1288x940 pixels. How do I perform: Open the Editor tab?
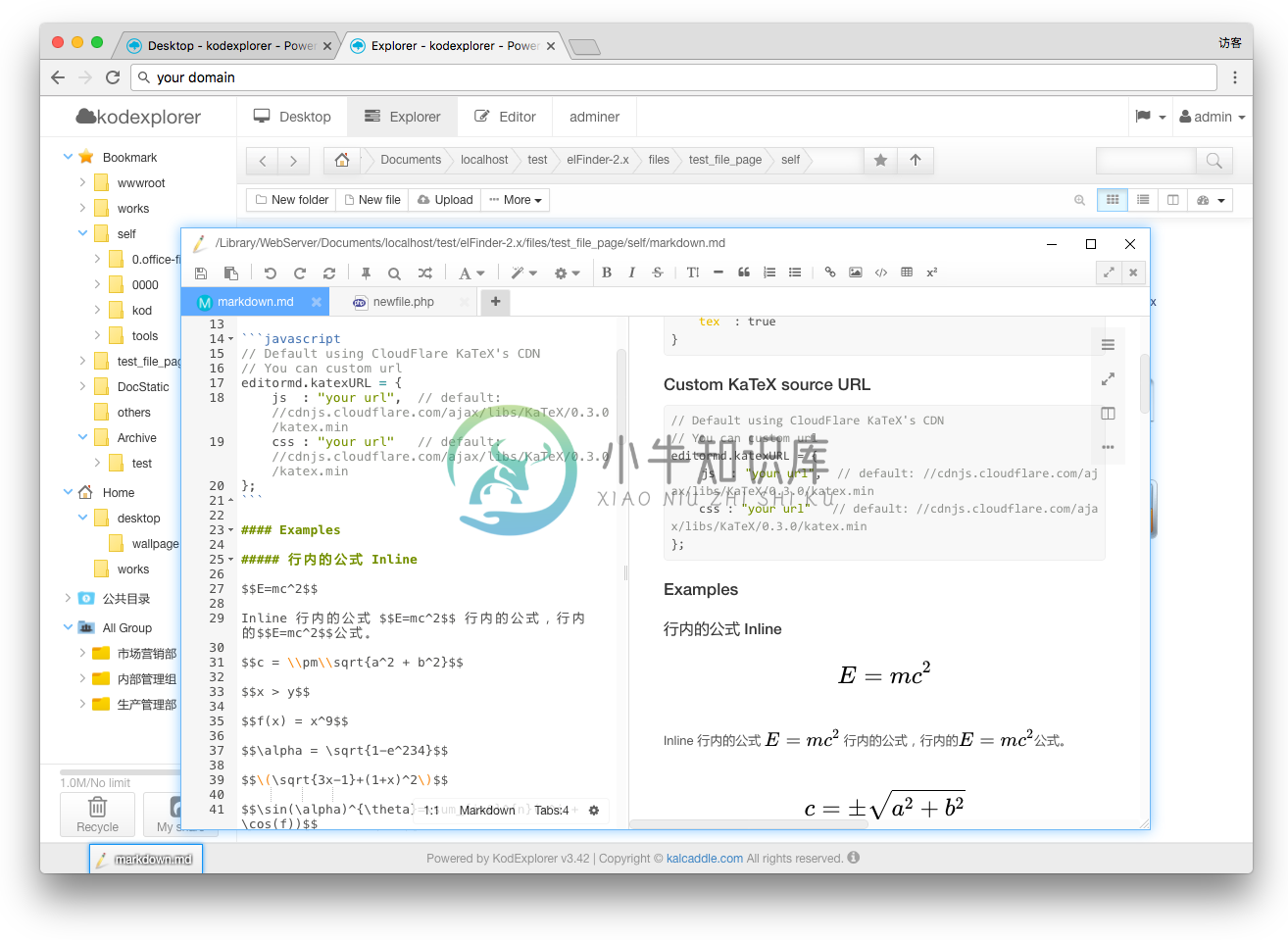pyautogui.click(x=505, y=117)
